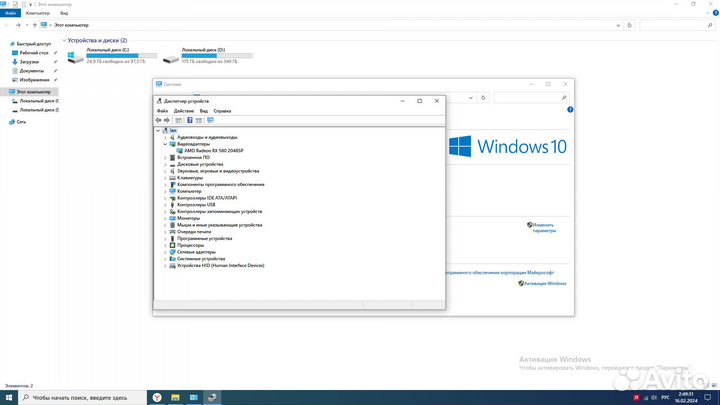Expand Аудиовходы и аудиовыходы category
The height and width of the screenshot is (405, 720).
165,137
